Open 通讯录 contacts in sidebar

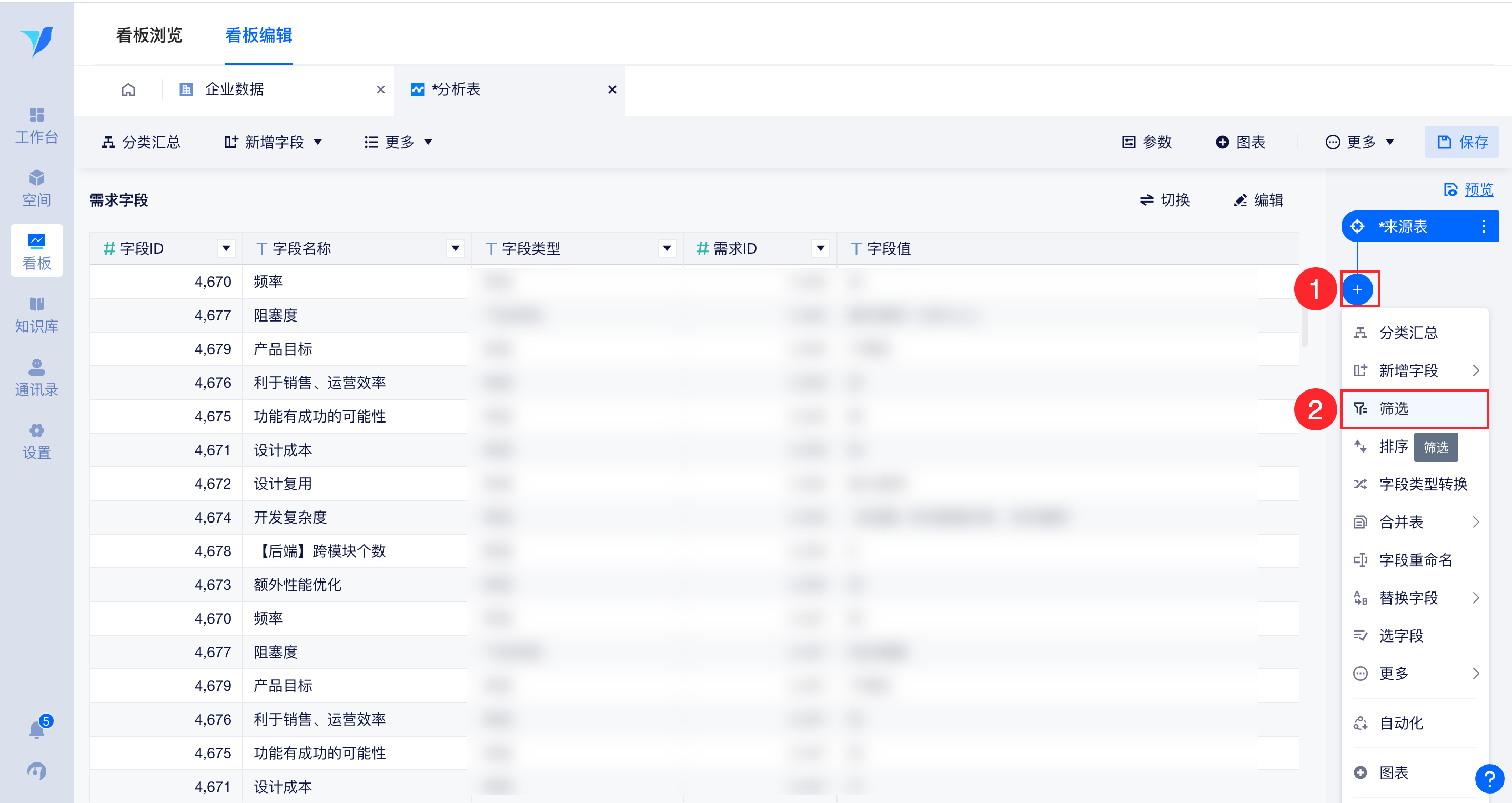tap(36, 377)
